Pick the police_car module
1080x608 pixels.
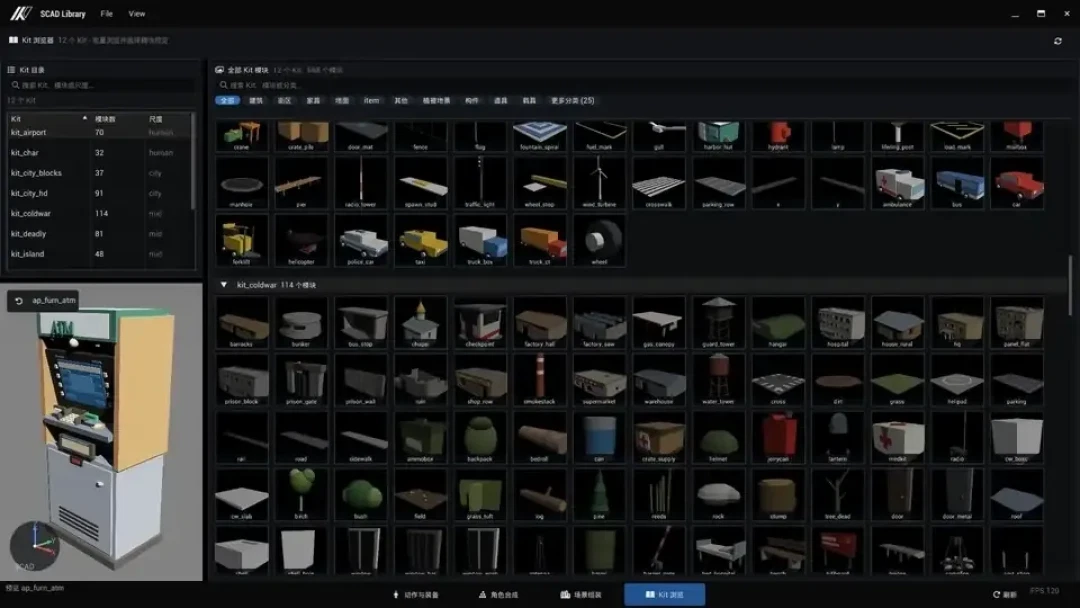361,240
